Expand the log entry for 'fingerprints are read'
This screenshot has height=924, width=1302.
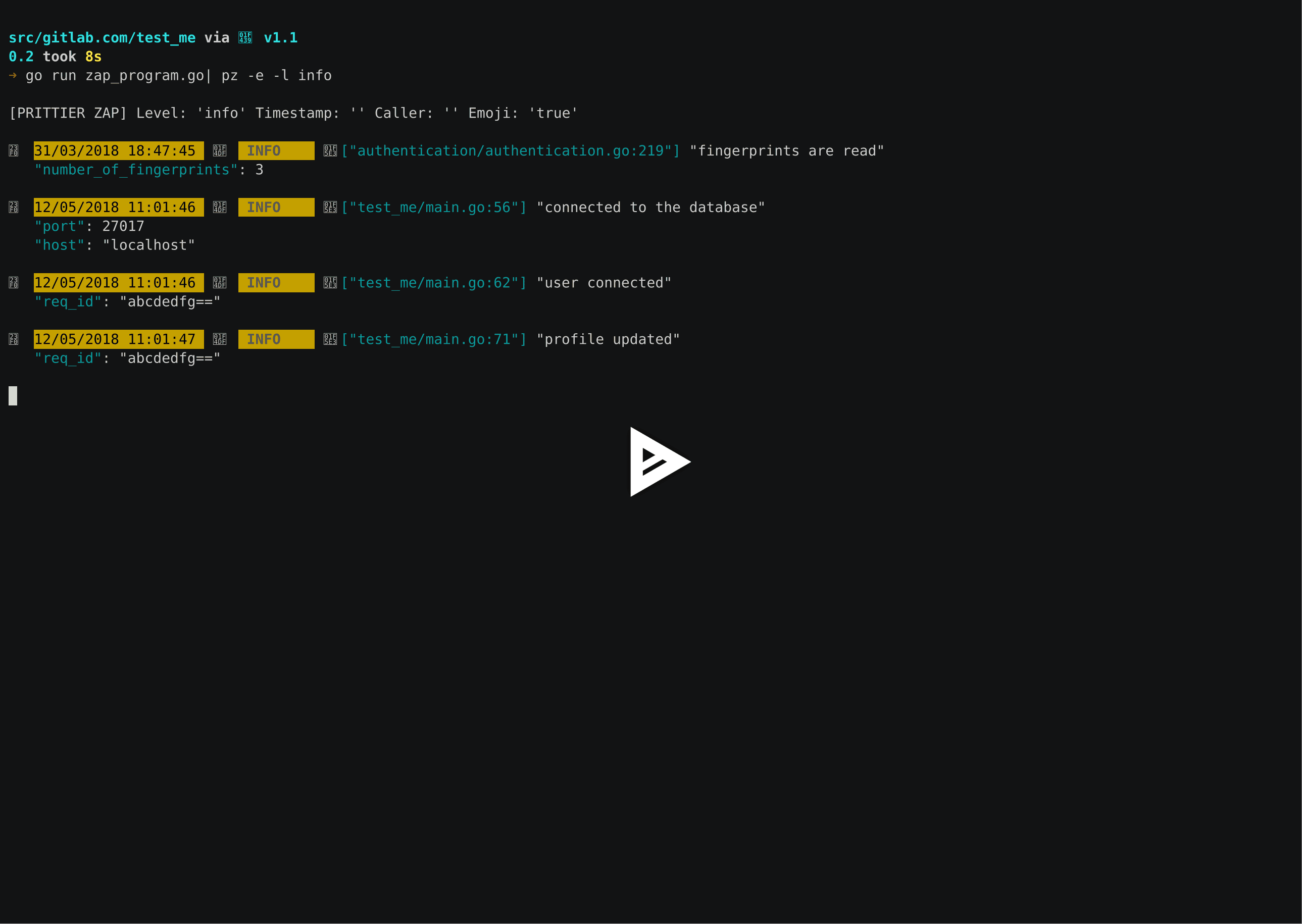(787, 151)
